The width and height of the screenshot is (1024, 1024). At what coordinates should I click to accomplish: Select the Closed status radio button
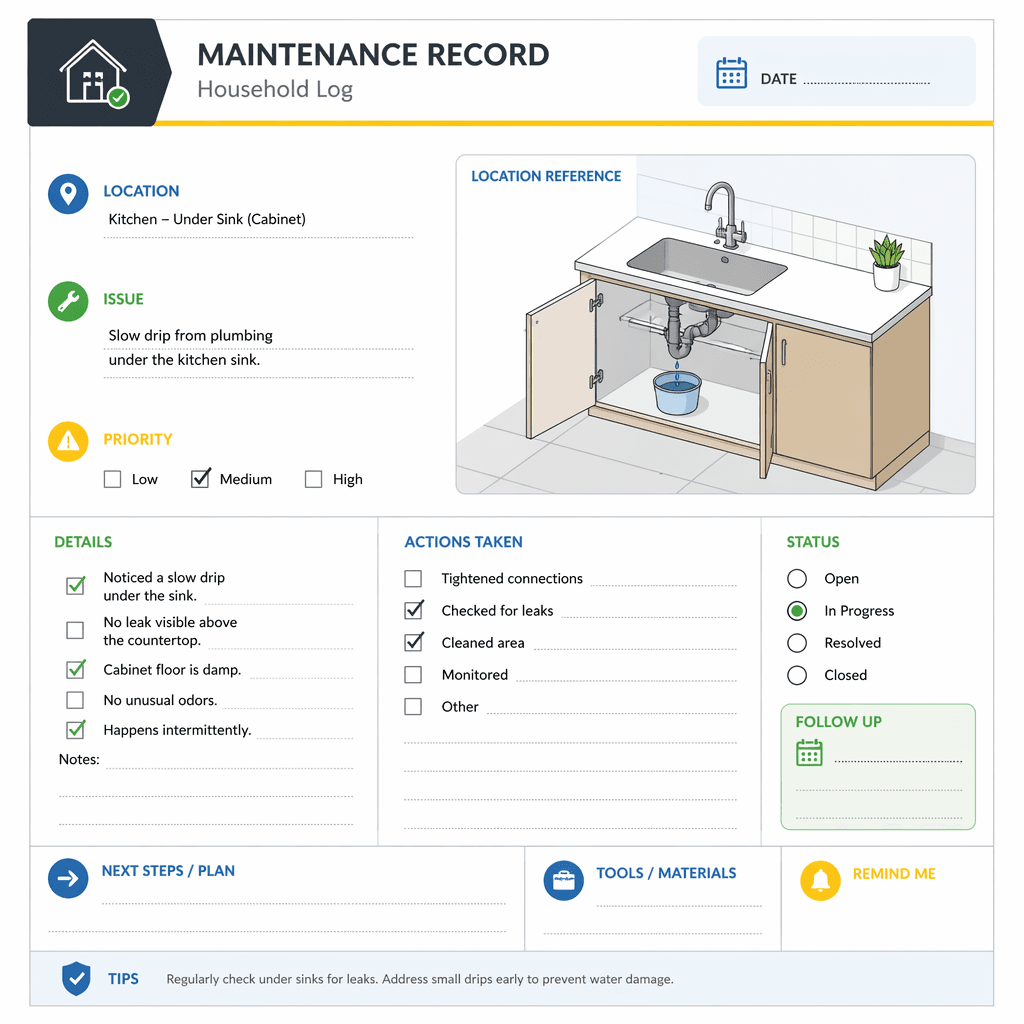pos(797,675)
